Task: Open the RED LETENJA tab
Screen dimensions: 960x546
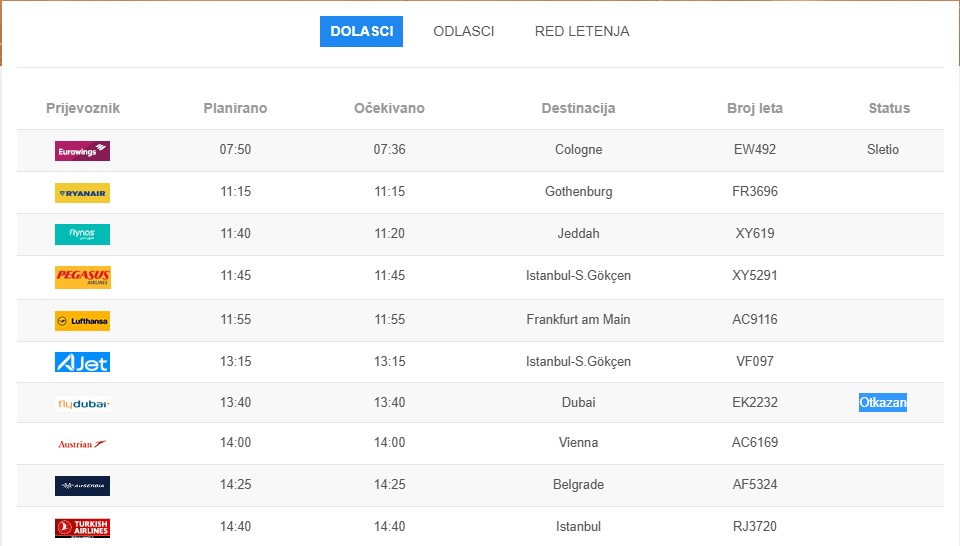Action: point(582,31)
